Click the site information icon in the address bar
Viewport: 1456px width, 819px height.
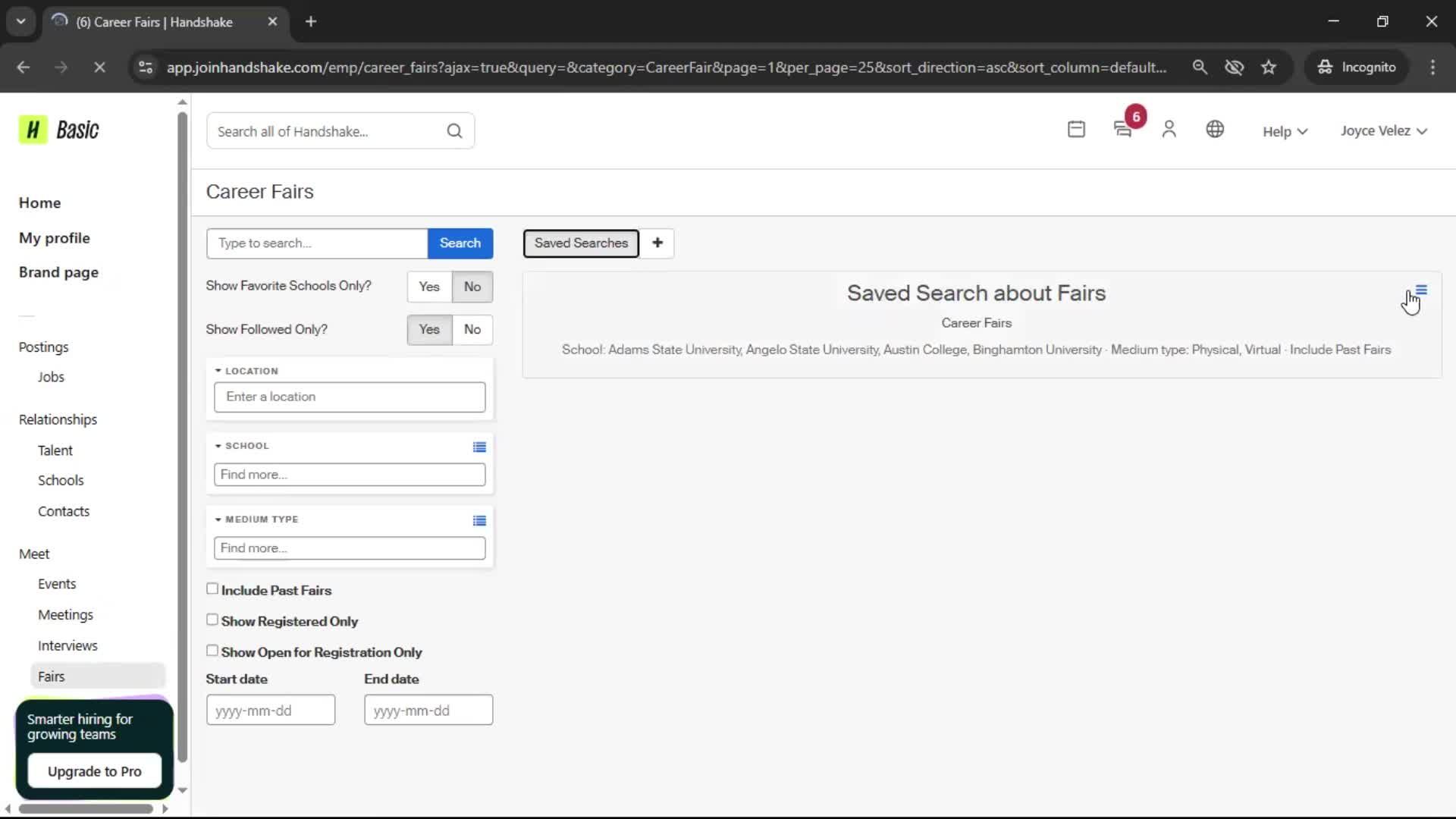(146, 67)
